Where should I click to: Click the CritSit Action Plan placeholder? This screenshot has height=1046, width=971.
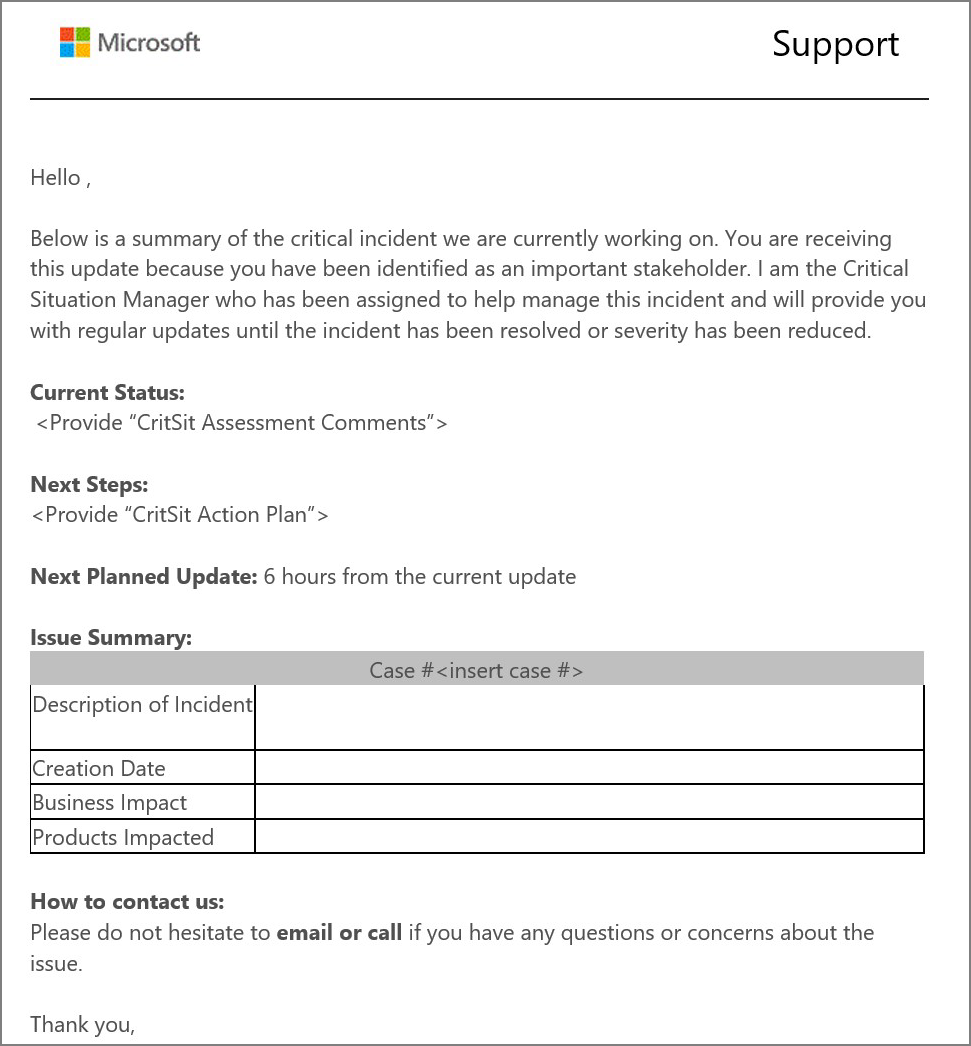(180, 515)
